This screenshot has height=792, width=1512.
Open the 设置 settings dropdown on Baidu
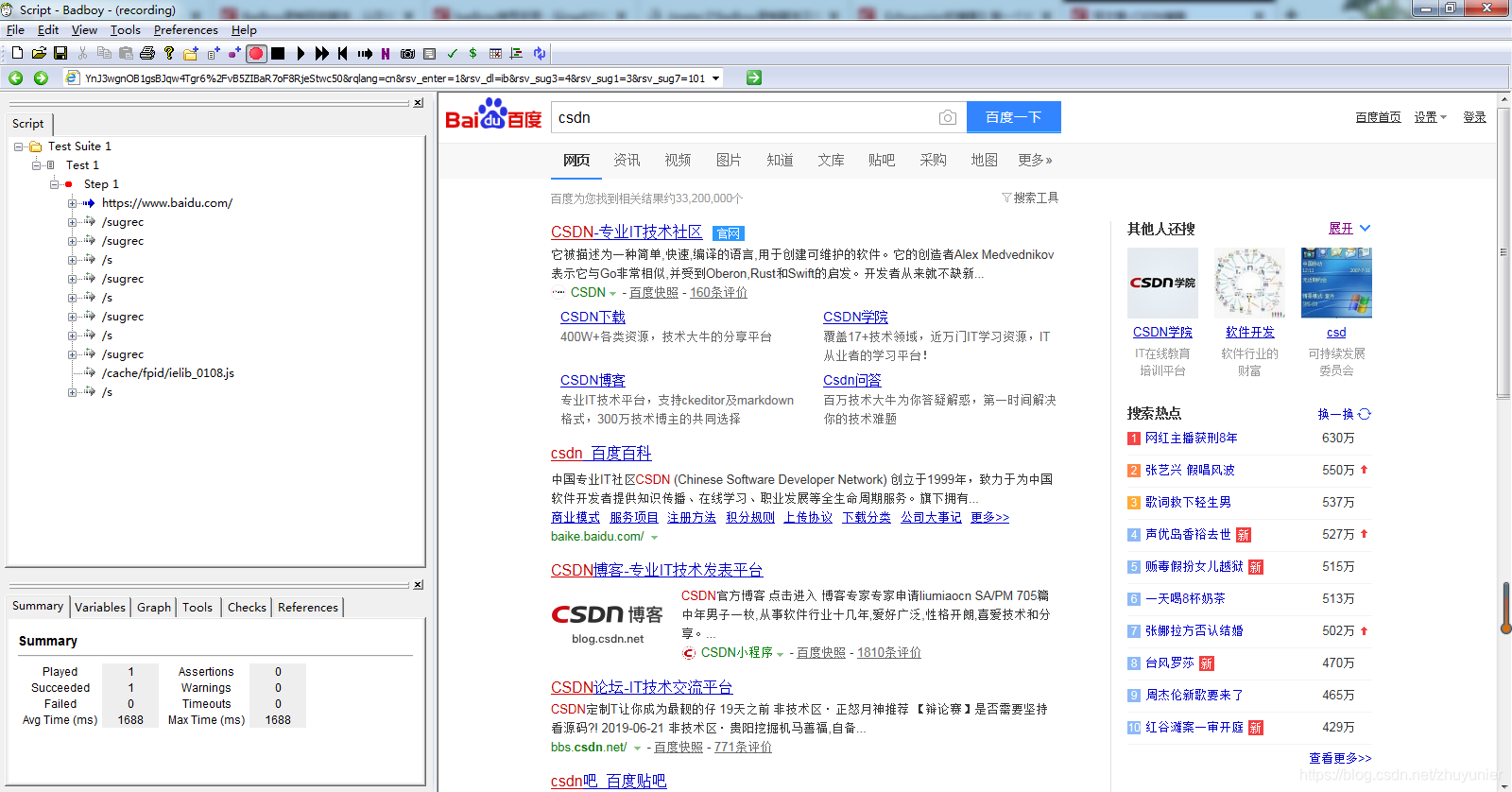point(1430,117)
